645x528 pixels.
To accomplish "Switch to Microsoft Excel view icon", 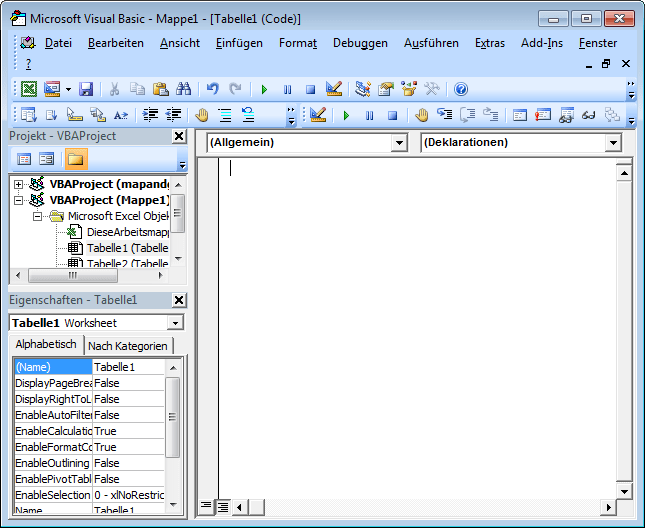I will coord(29,89).
